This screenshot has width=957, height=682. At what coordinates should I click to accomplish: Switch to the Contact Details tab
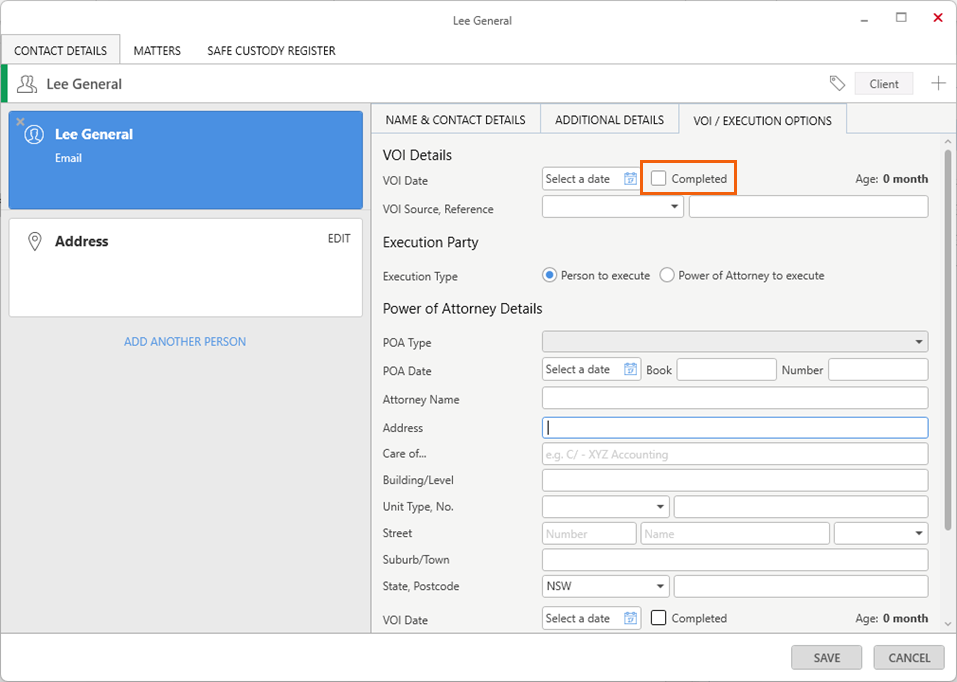coord(60,51)
